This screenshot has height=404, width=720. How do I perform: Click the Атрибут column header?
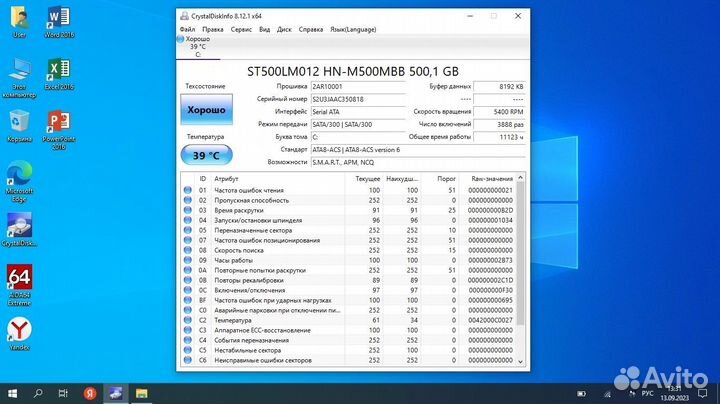(x=277, y=179)
